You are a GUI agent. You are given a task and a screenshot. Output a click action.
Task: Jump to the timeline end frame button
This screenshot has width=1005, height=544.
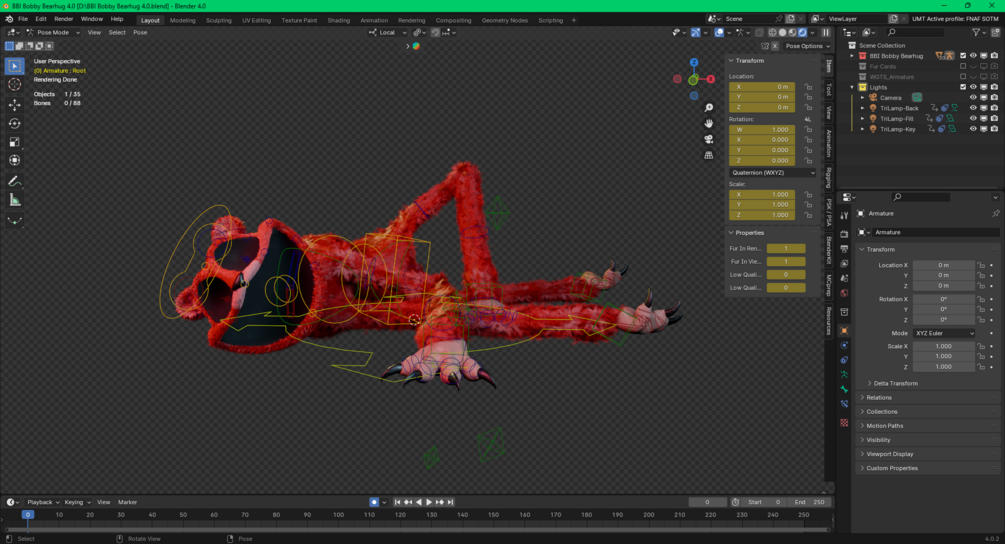pos(451,502)
